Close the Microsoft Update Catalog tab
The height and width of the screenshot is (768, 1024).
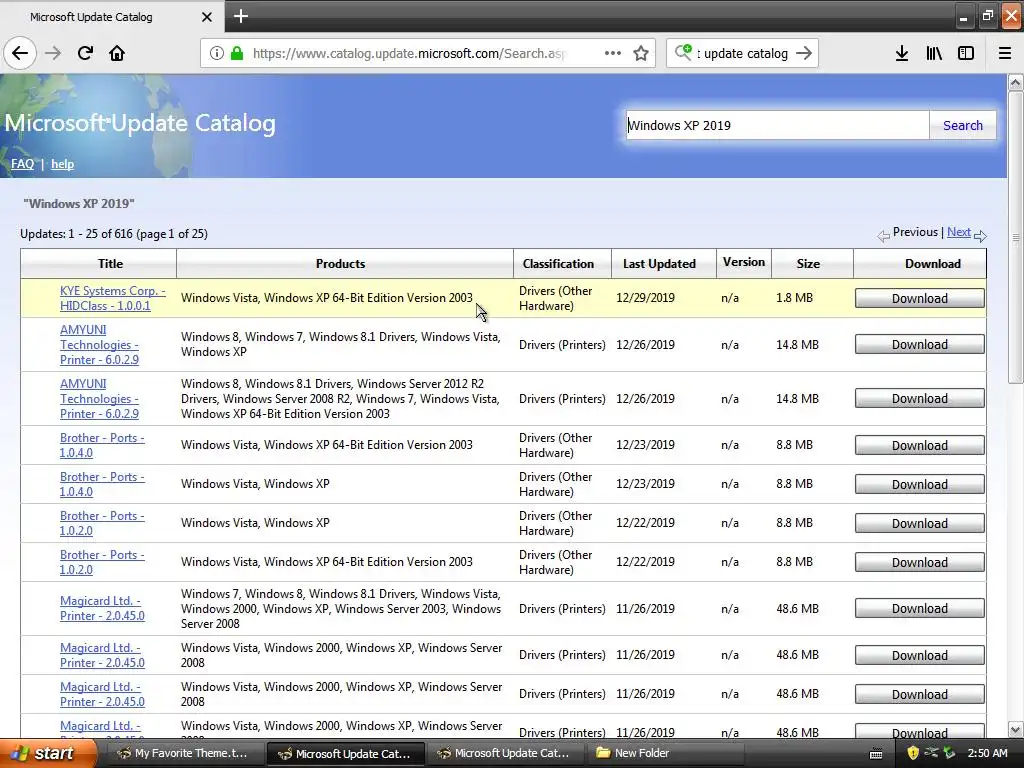(207, 17)
